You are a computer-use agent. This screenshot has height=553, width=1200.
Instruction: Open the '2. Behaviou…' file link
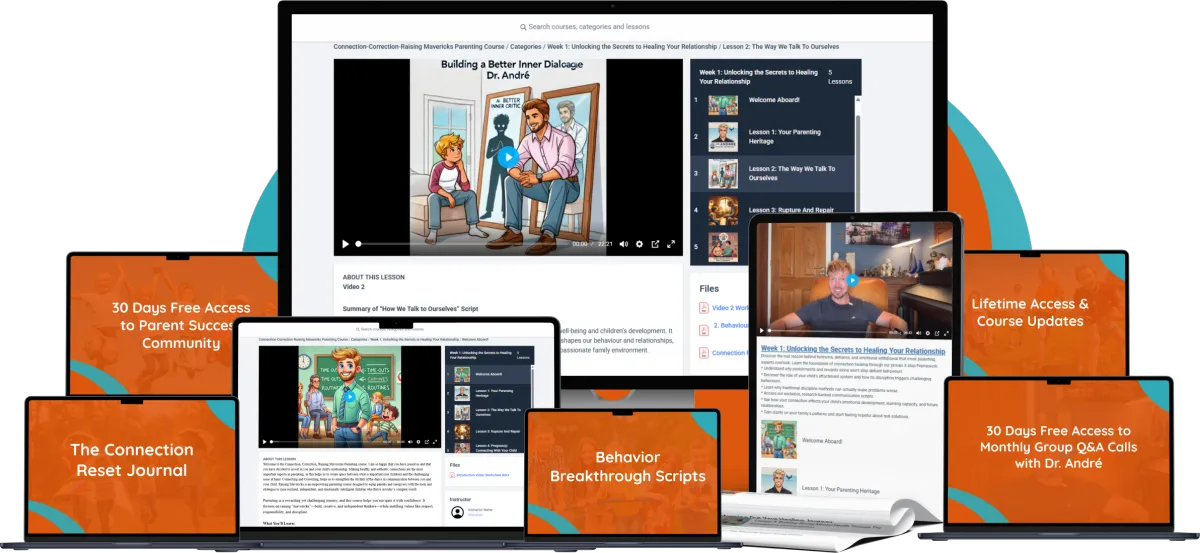[731, 326]
